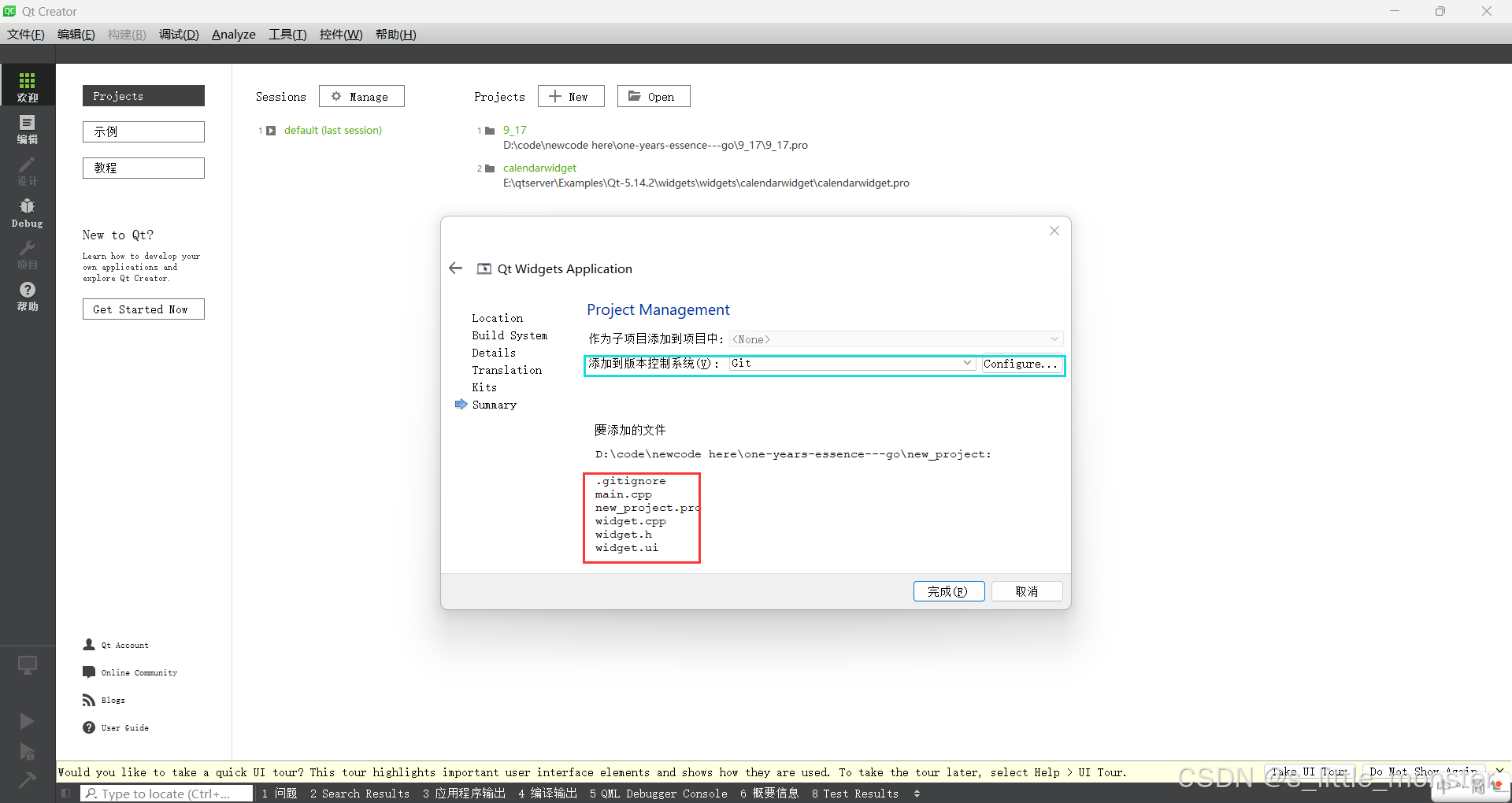This screenshot has width=1512, height=803.
Task: Click the New project button
Action: click(x=571, y=96)
